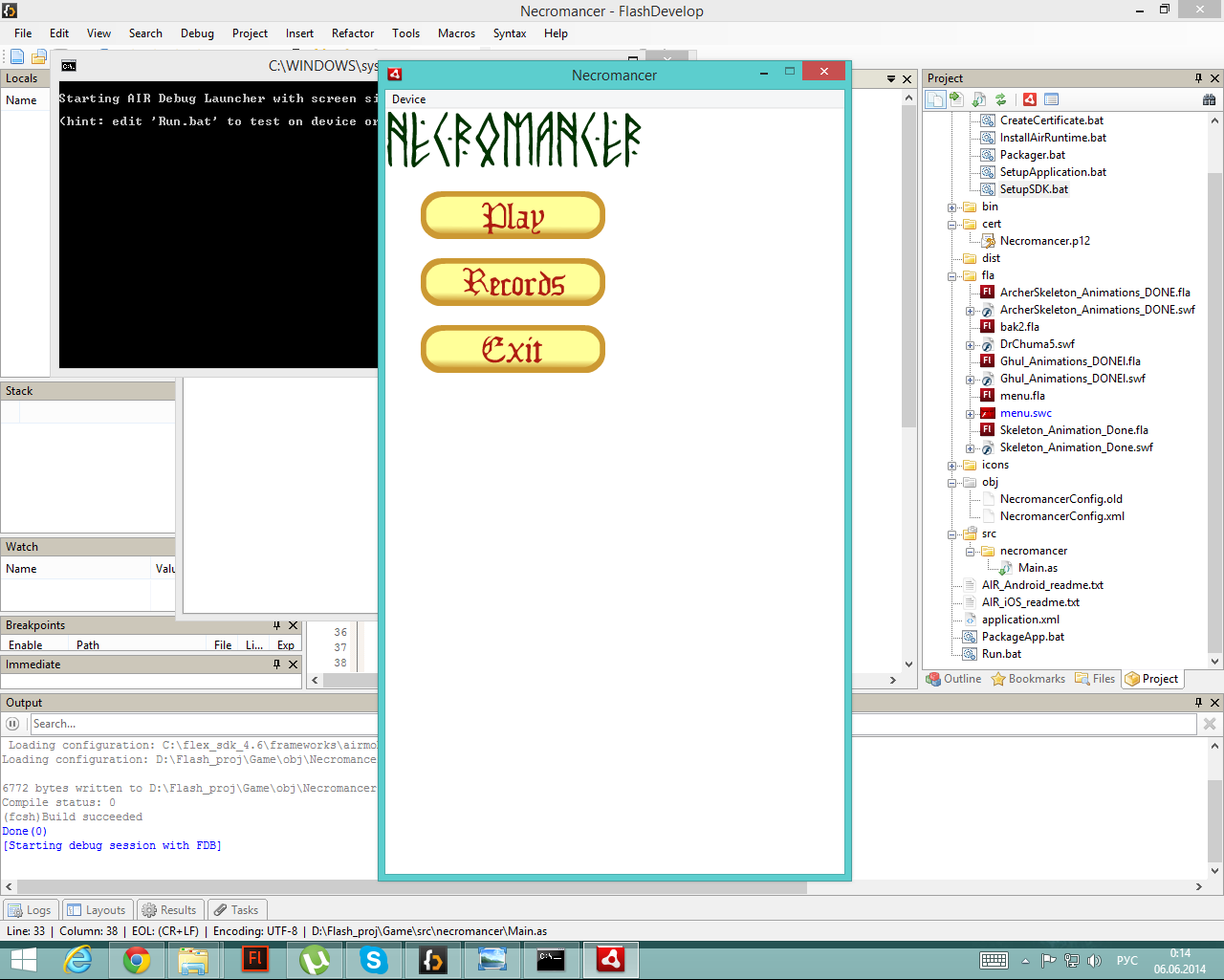The height and width of the screenshot is (980, 1224).
Task: Switch to Files tab
Action: 1095,679
